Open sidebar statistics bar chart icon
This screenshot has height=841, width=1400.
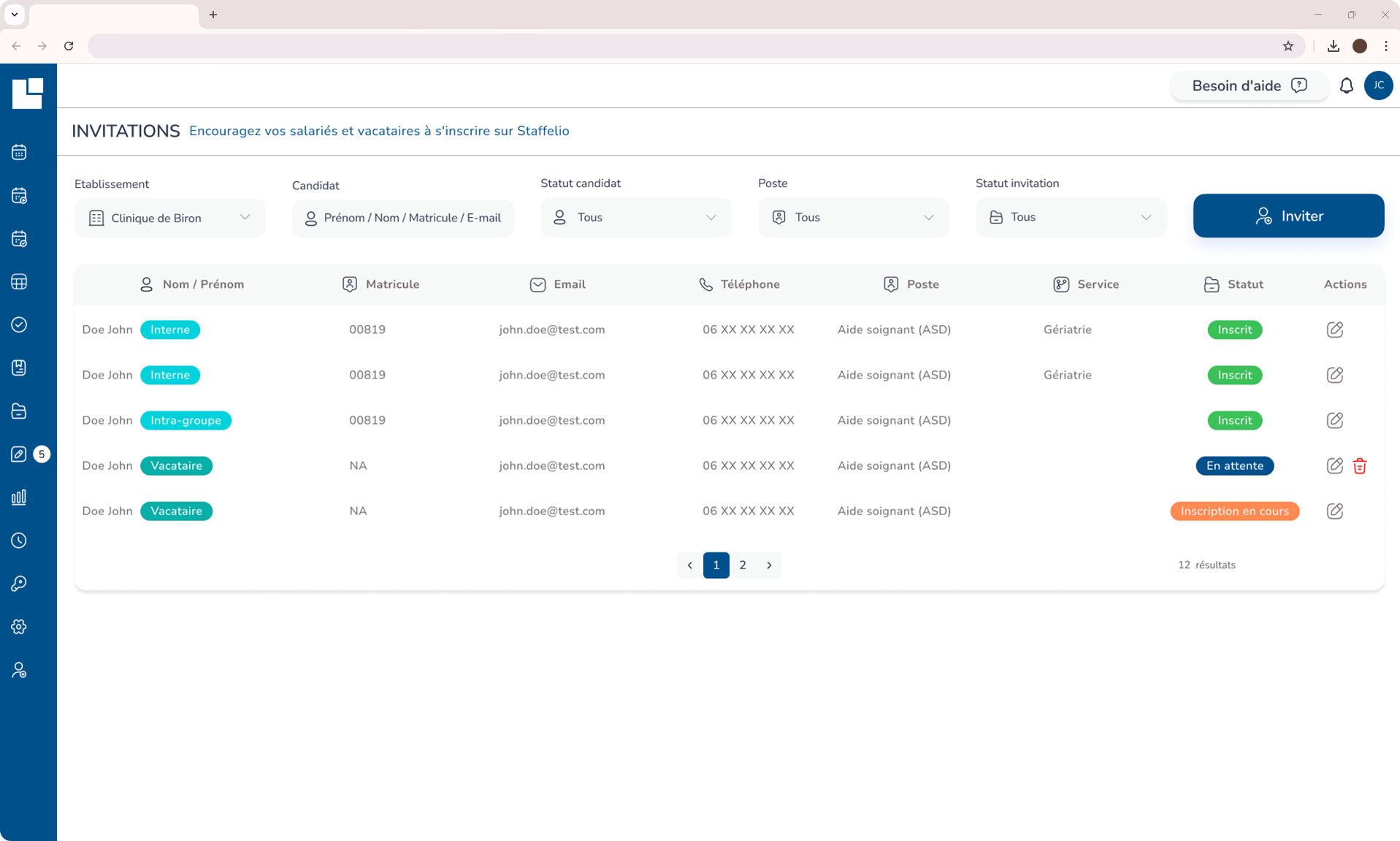(x=19, y=498)
